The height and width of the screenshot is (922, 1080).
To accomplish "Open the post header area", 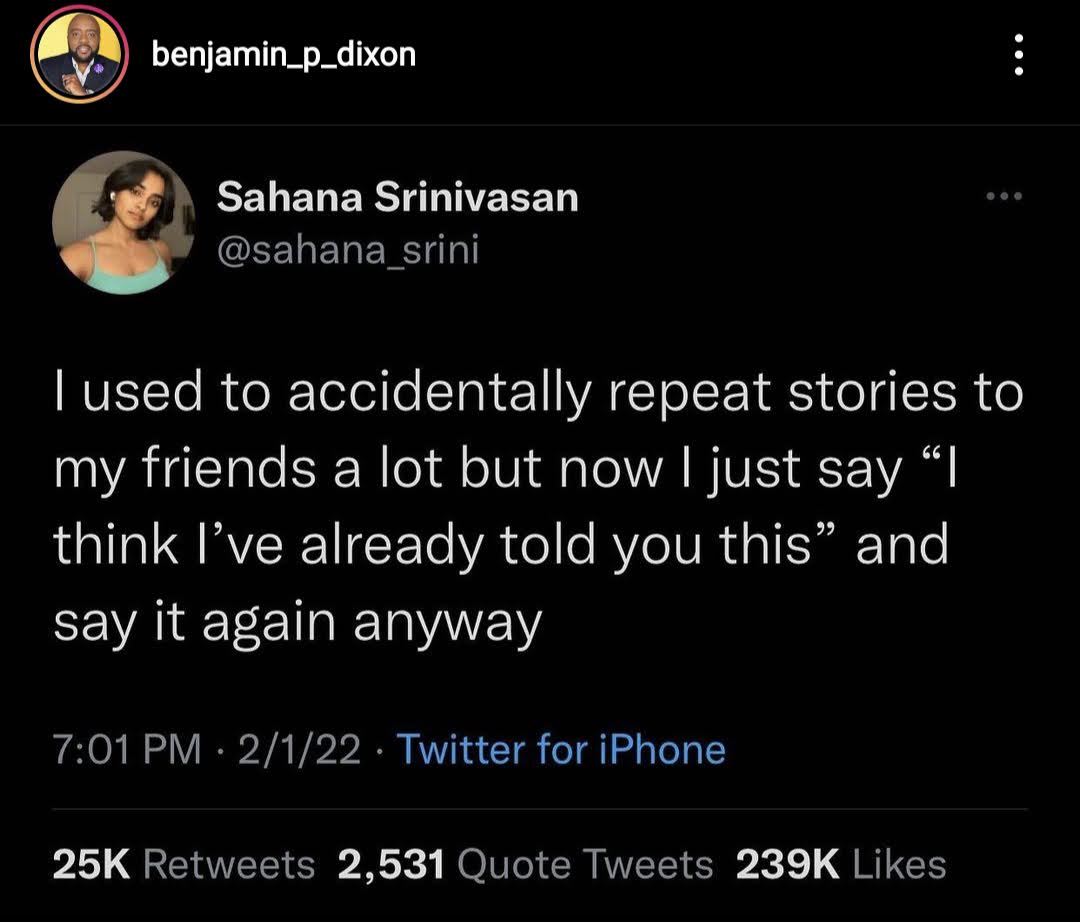I will [x=540, y=57].
